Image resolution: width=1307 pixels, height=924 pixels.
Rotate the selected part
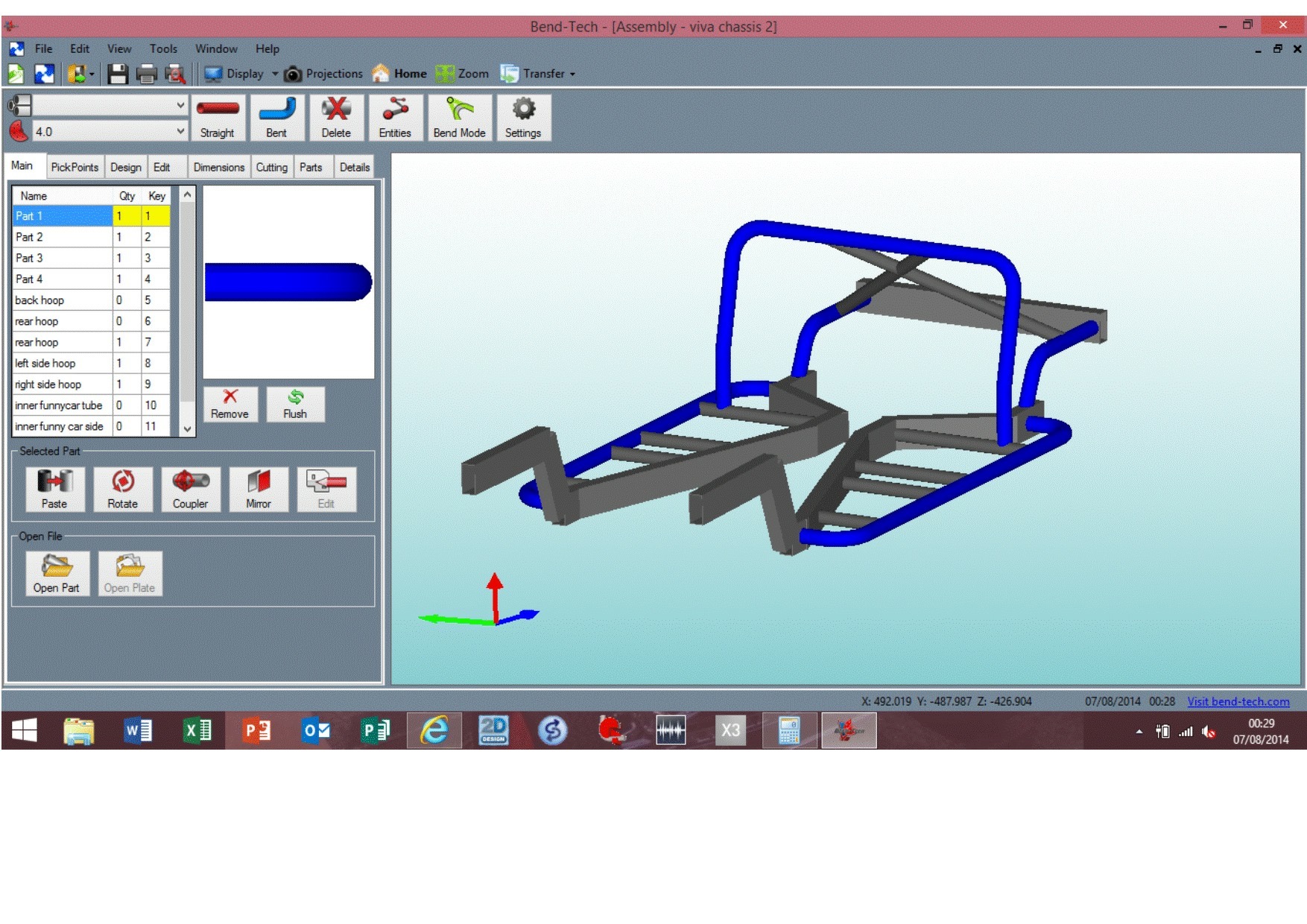click(123, 489)
